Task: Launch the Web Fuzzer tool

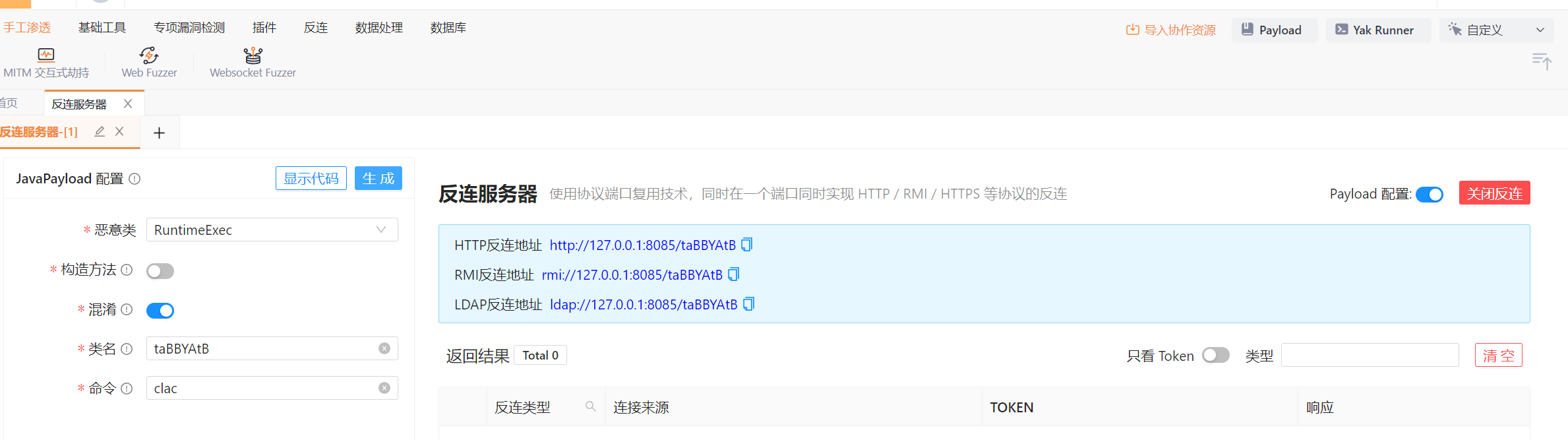Action: (149, 63)
